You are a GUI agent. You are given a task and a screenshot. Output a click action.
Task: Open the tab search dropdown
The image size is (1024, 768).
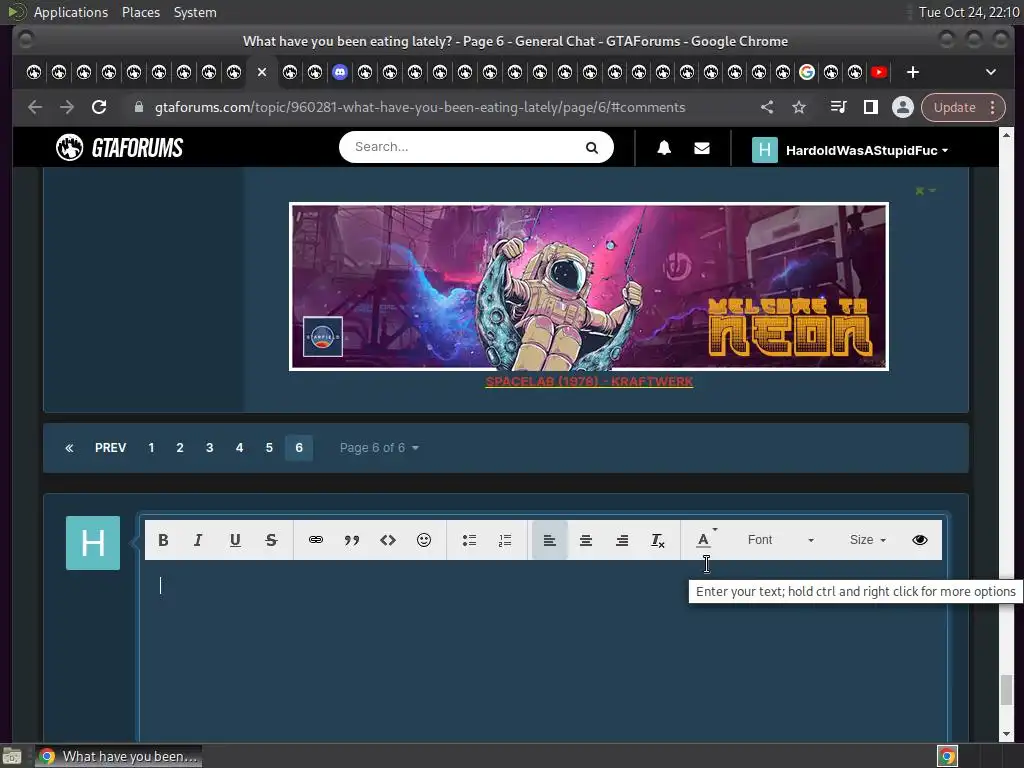[x=991, y=72]
